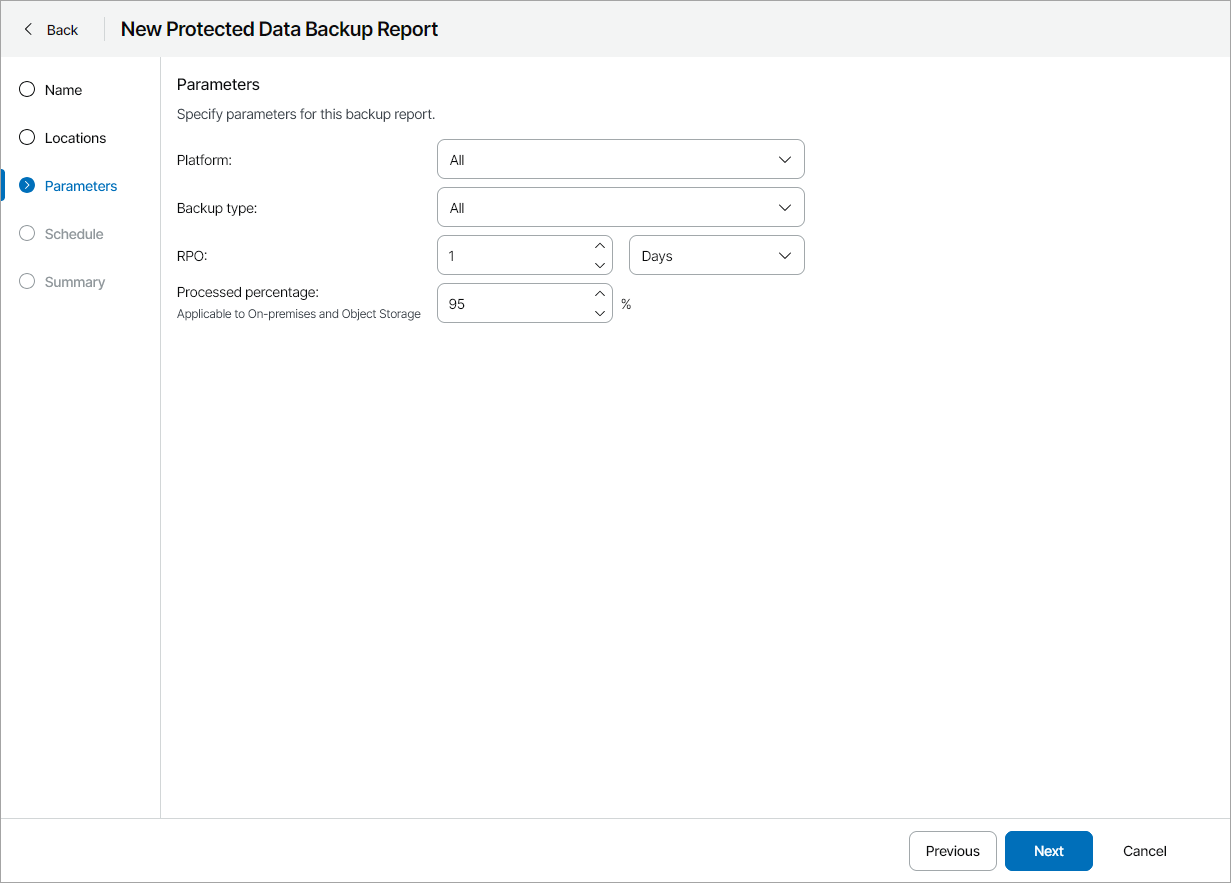Click the Next button
Screen dimensions: 1231x883
pyautogui.click(x=1048, y=851)
